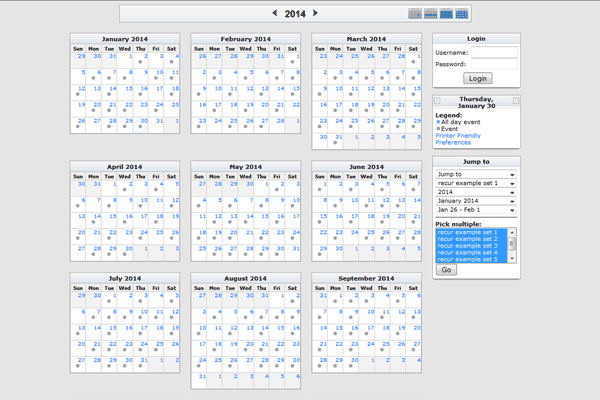Click next day icon beside Thursday, January 30
The image size is (600, 400).
tap(517, 101)
